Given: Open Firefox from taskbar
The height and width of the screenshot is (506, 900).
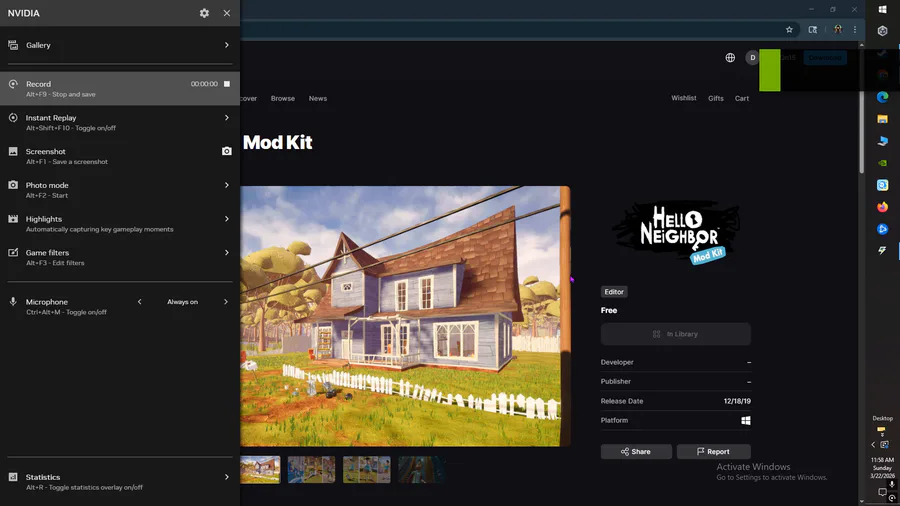Looking at the screenshot, I should click(x=883, y=207).
